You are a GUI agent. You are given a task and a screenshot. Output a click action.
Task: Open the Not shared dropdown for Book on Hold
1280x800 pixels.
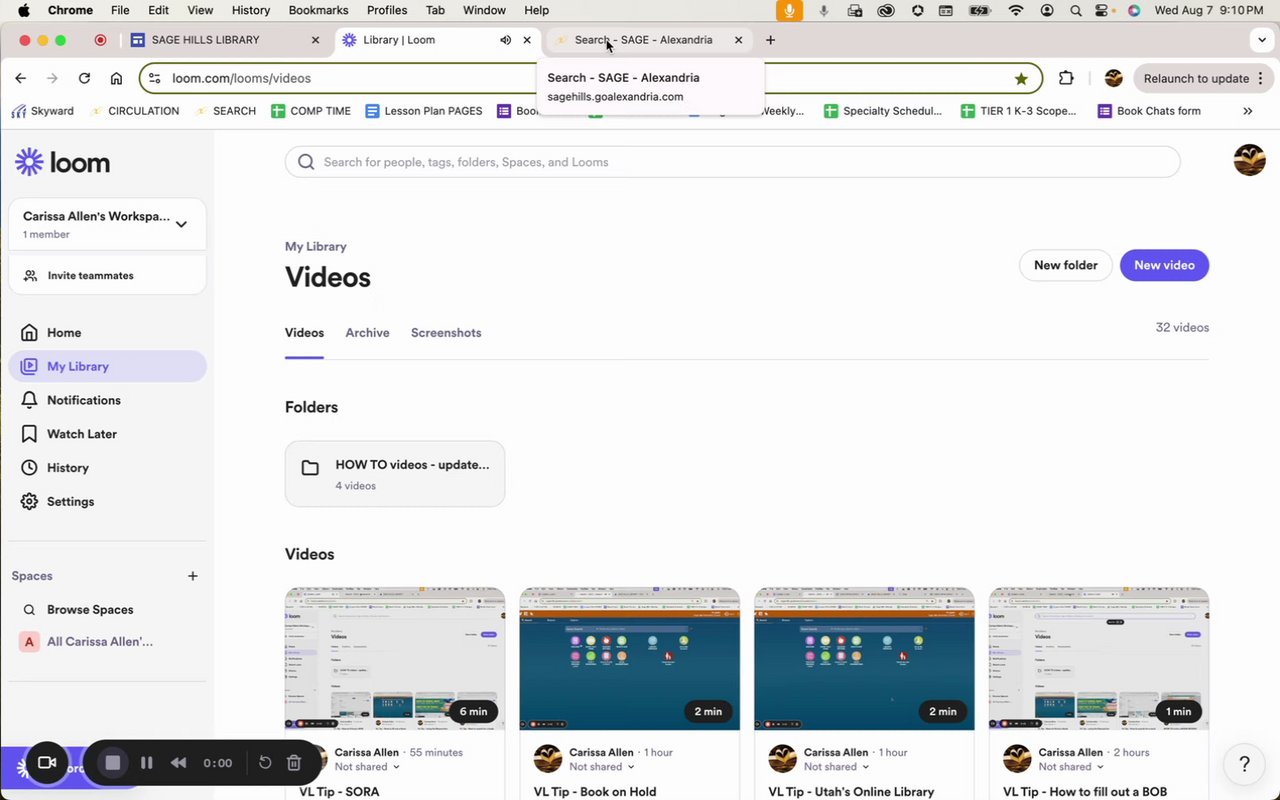click(602, 767)
